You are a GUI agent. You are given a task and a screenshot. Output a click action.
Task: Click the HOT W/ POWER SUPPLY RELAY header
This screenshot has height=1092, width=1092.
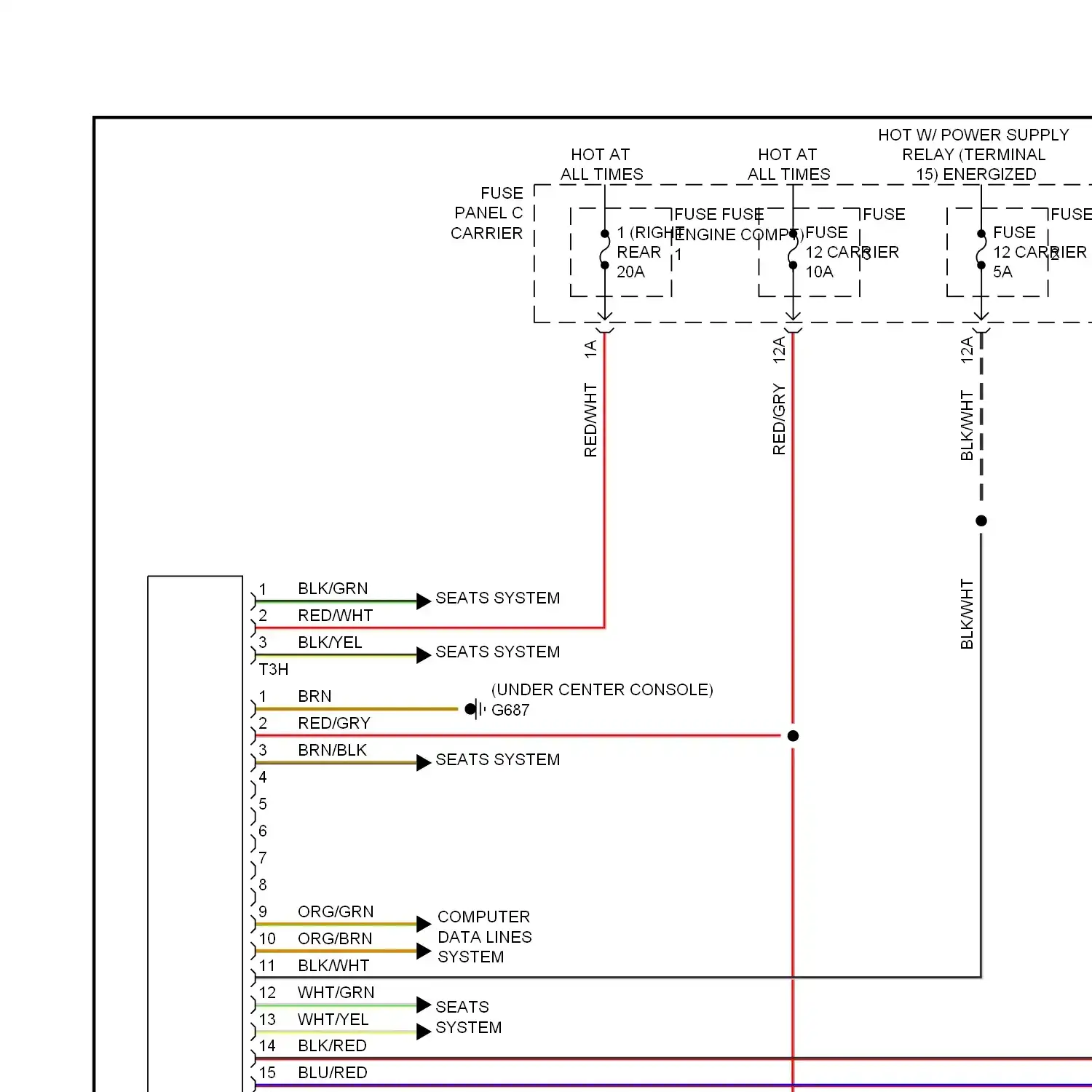974,154
